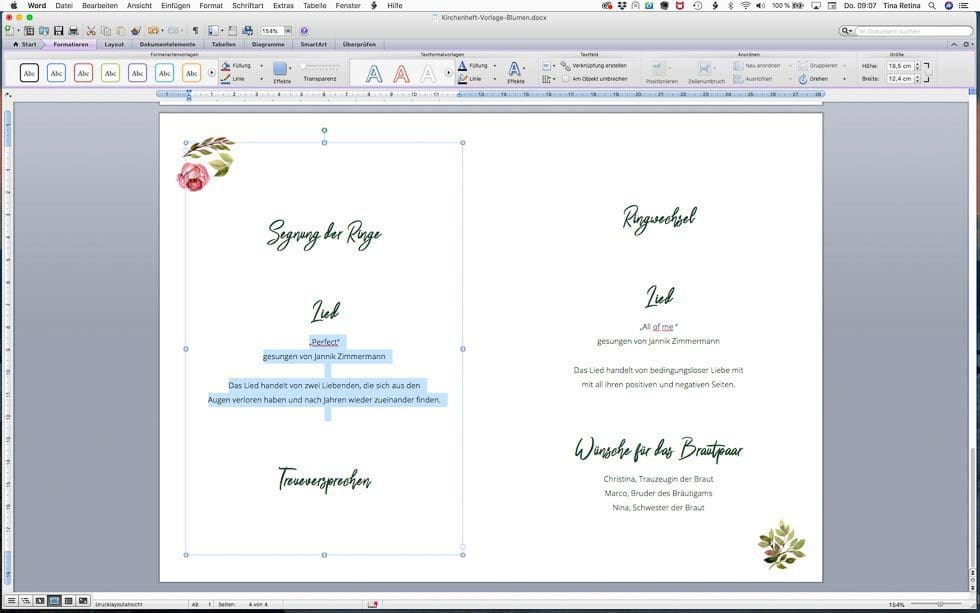This screenshot has height=613, width=980.
Task: Click the Cut scissors icon
Action: pos(91,31)
